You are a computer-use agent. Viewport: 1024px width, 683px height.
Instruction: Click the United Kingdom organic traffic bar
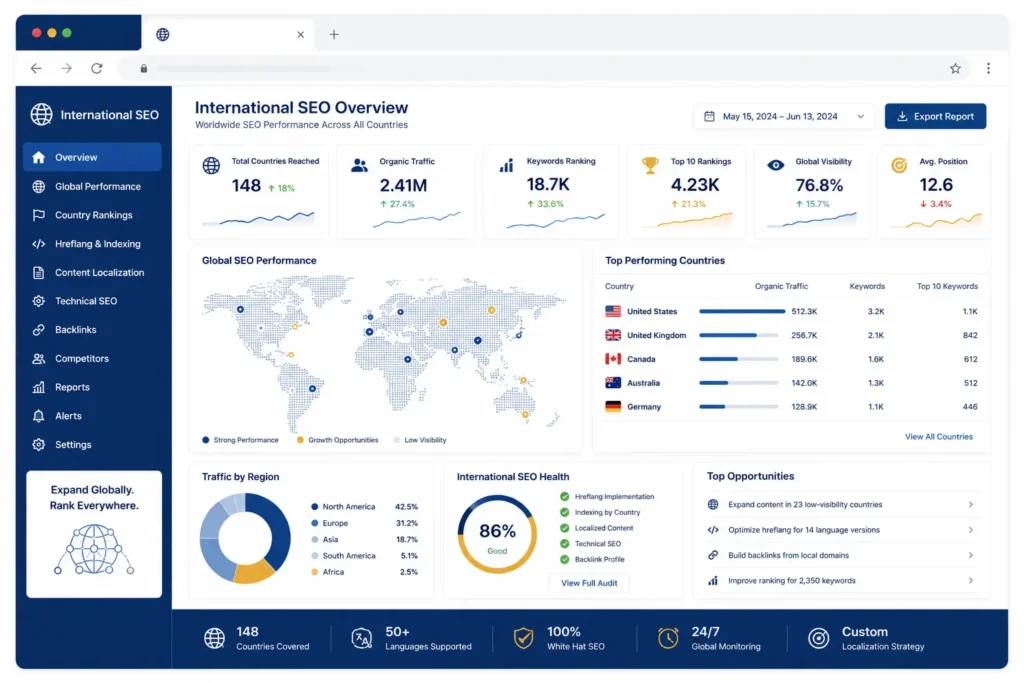738,336
